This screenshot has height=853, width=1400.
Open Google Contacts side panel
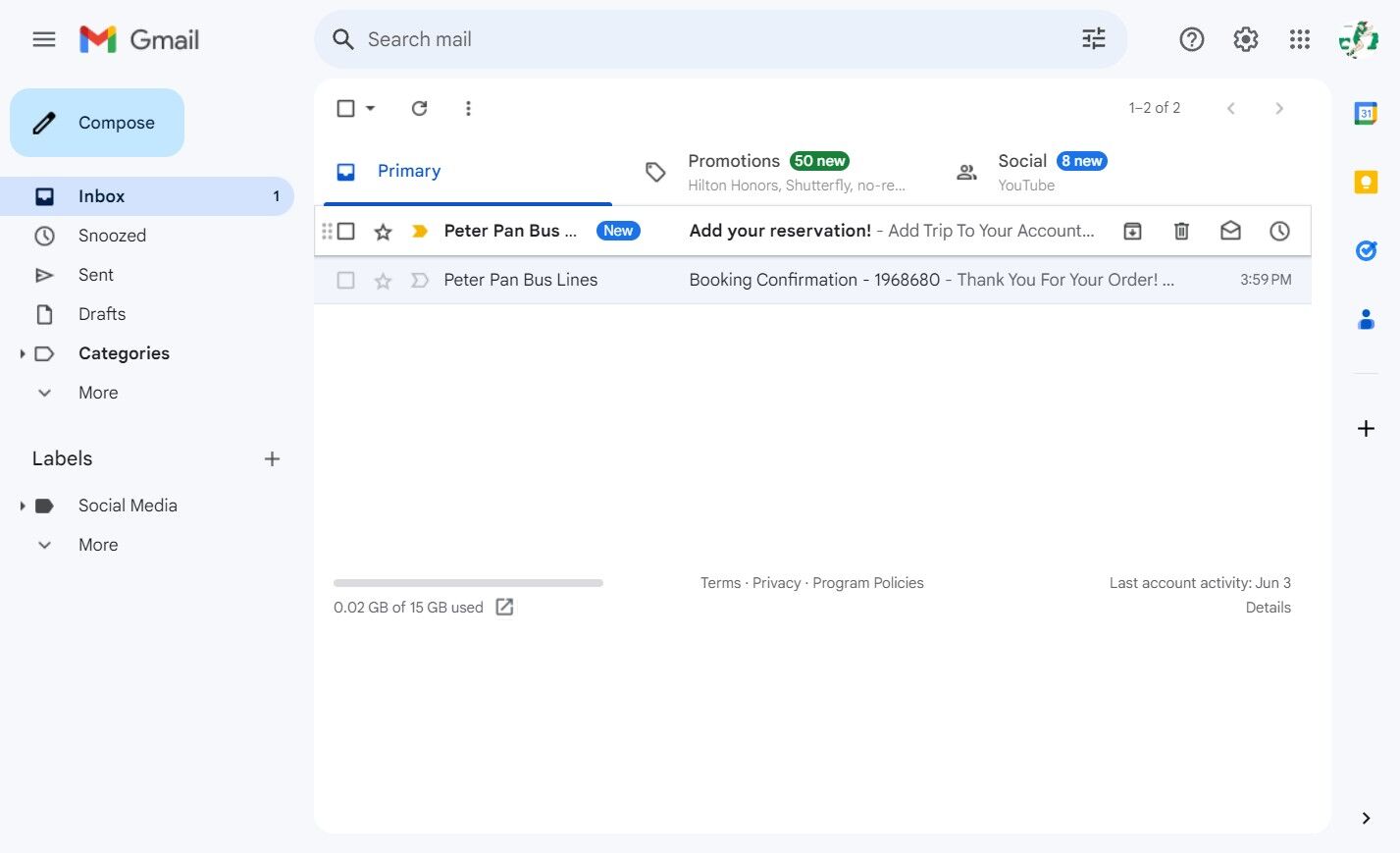(x=1366, y=319)
